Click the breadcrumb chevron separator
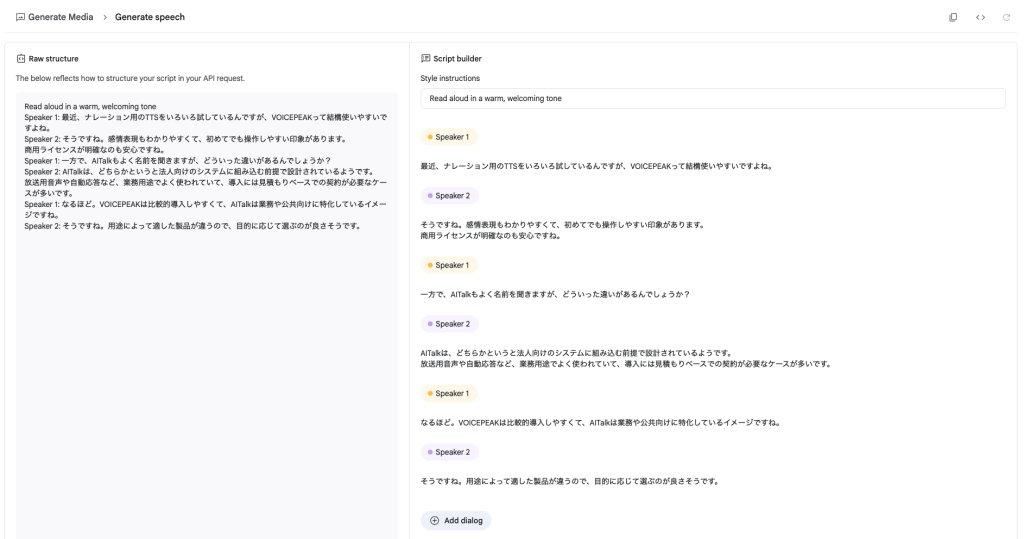This screenshot has width=1024, height=539. (x=104, y=17)
